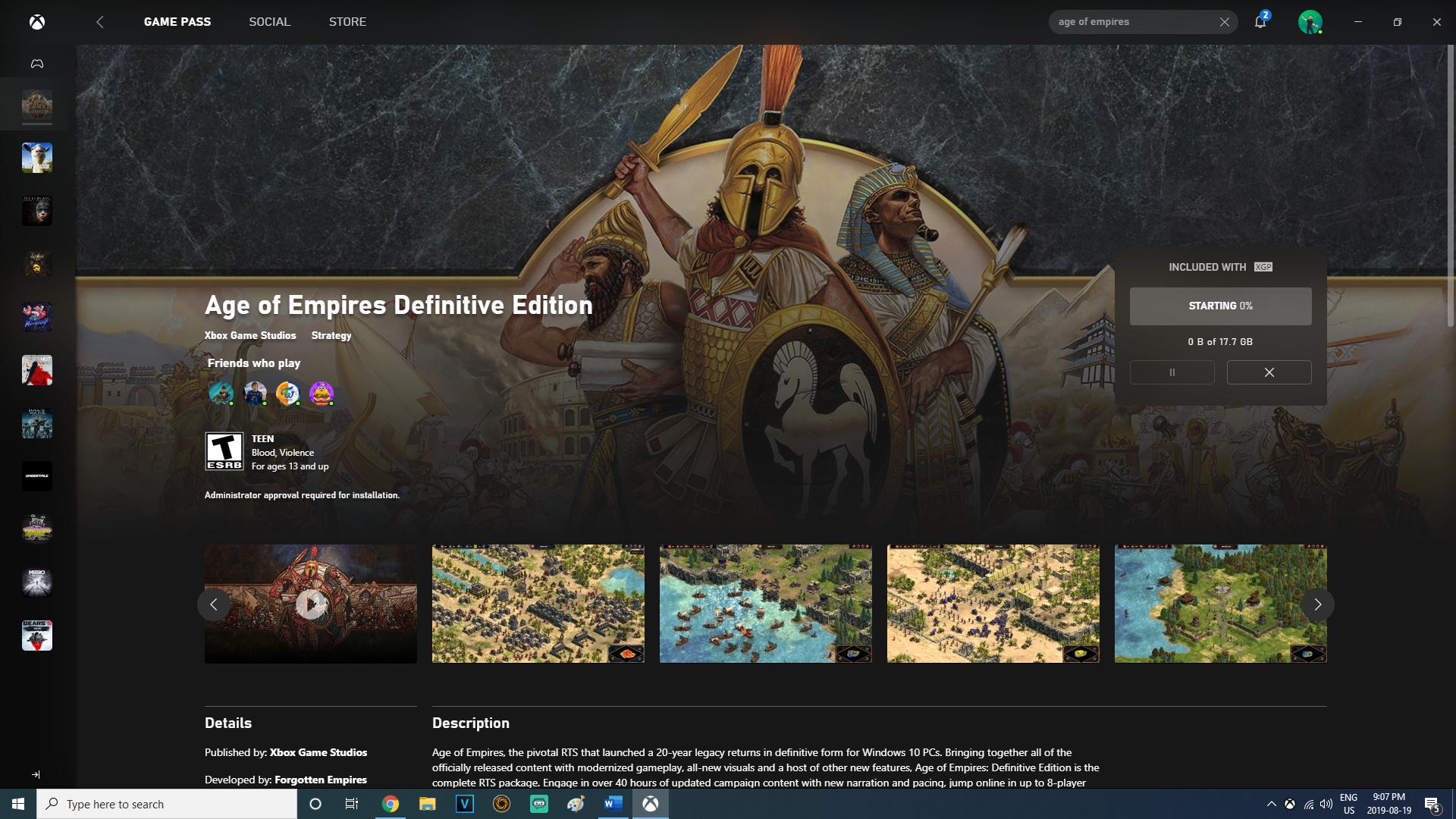View second friend avatar under Friends who play
The image size is (1456, 819).
(x=254, y=393)
